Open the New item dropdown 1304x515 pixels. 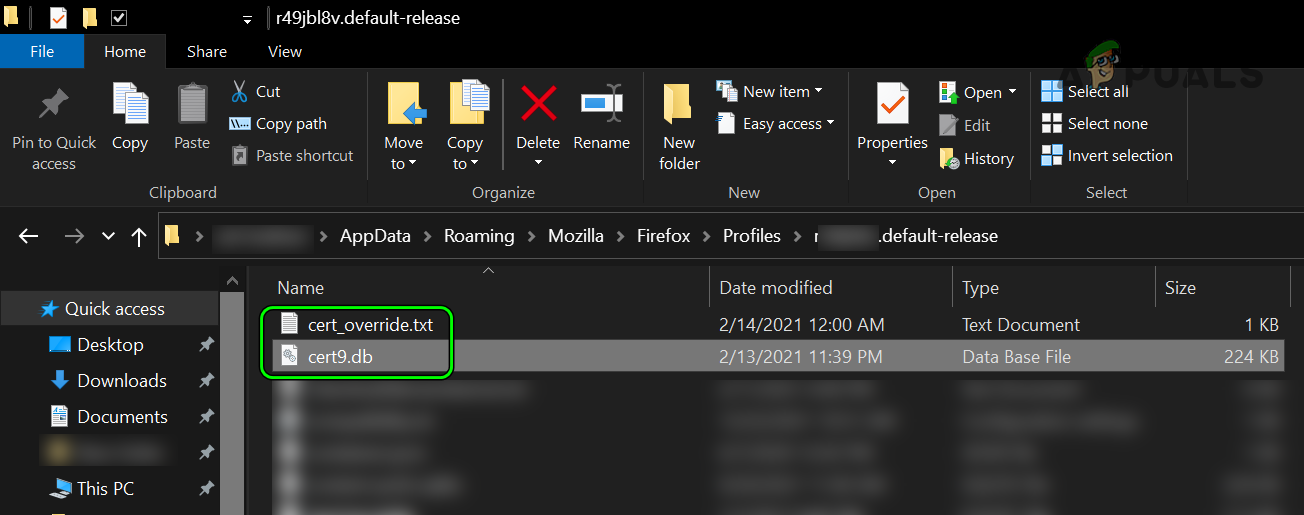coord(769,91)
